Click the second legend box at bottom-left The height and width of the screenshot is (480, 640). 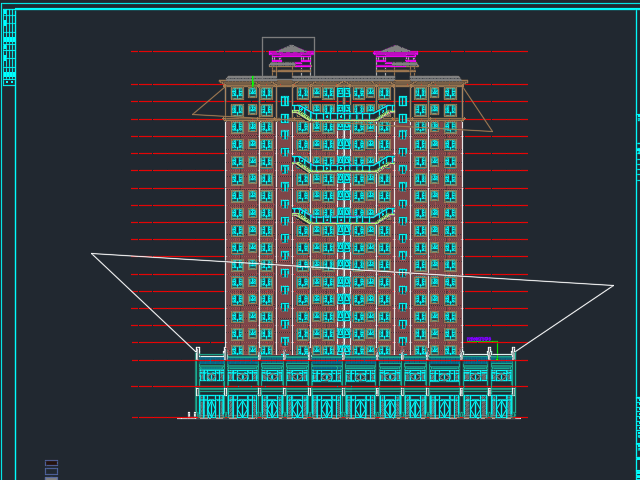click(x=51, y=471)
